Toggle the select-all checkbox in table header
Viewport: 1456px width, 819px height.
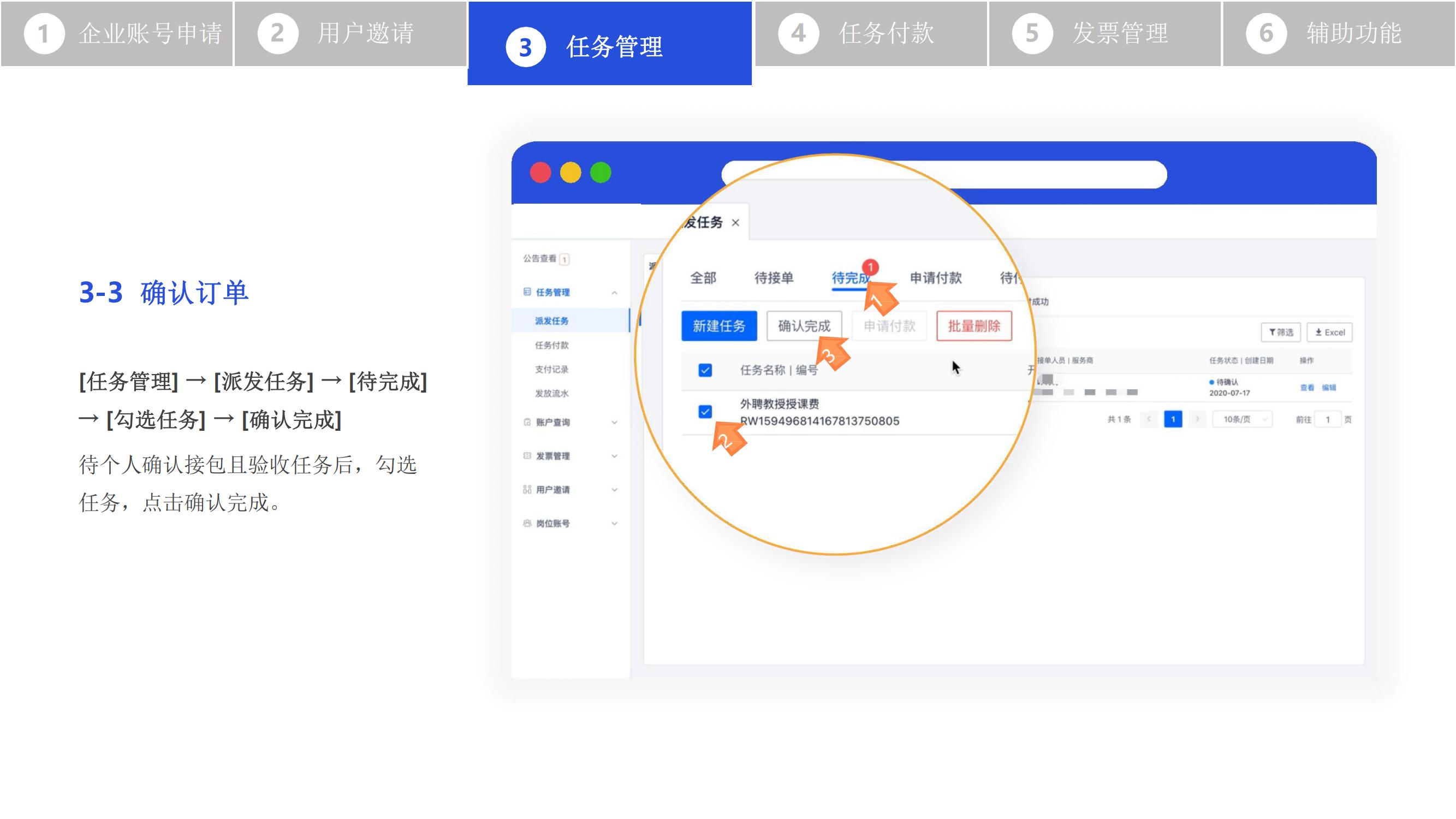tap(705, 370)
